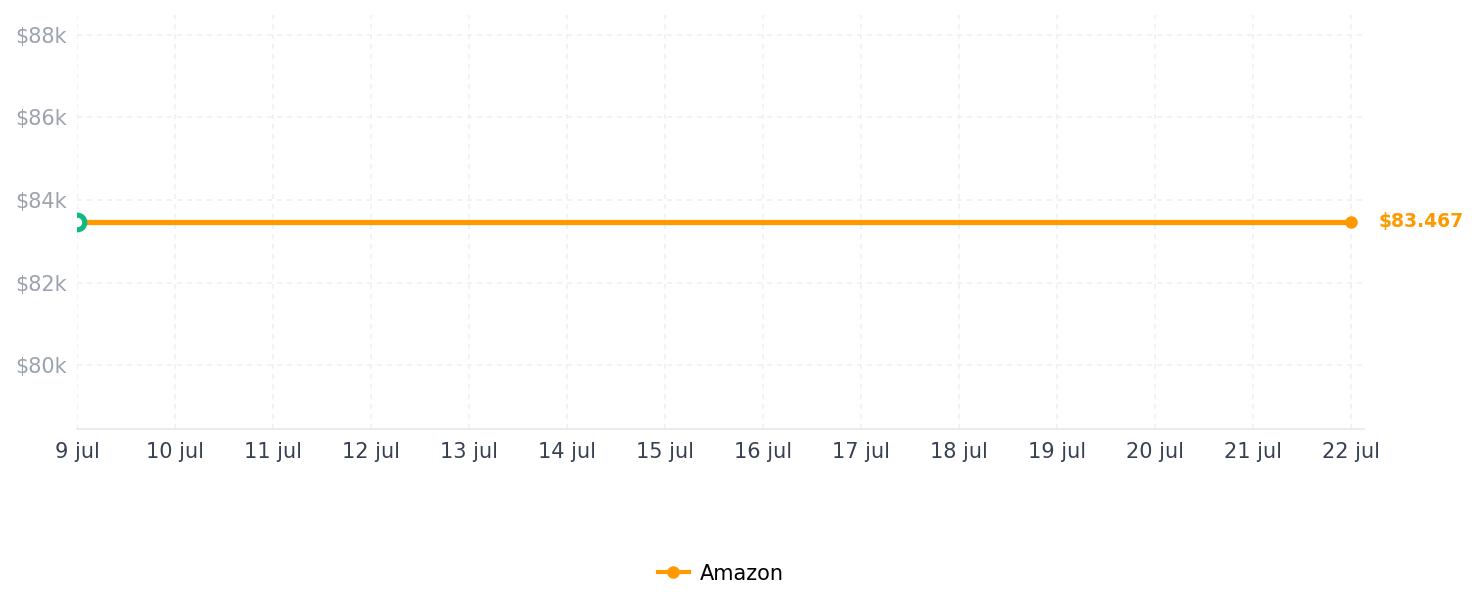Click the $88k y-axis label
The width and height of the screenshot is (1478, 607).
pyautogui.click(x=41, y=36)
